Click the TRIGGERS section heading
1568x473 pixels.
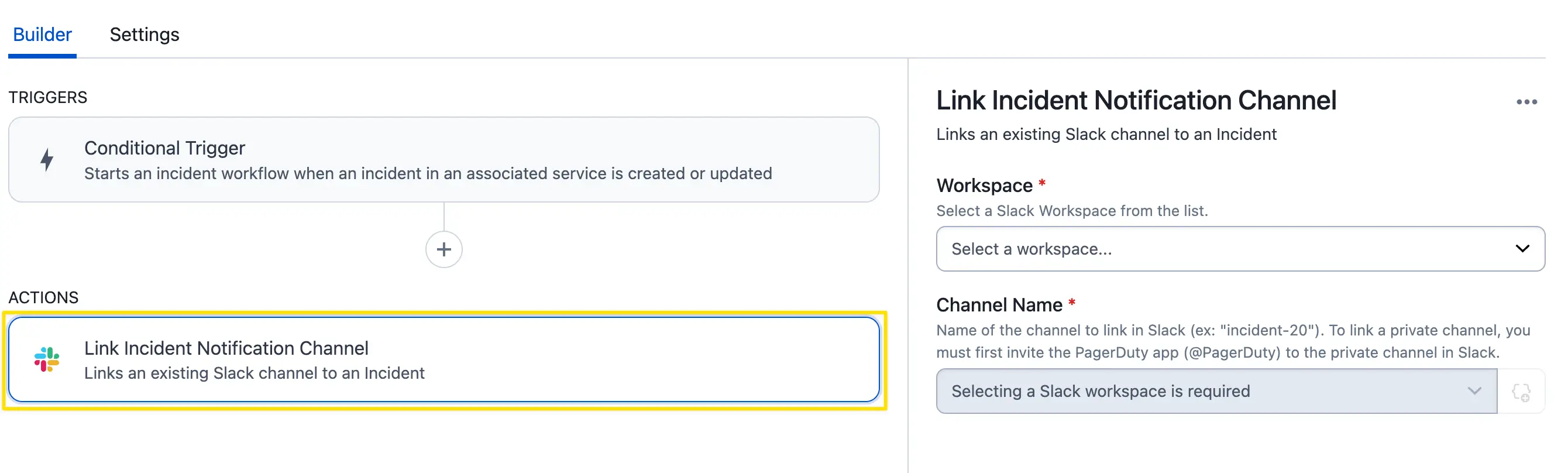pyautogui.click(x=48, y=97)
